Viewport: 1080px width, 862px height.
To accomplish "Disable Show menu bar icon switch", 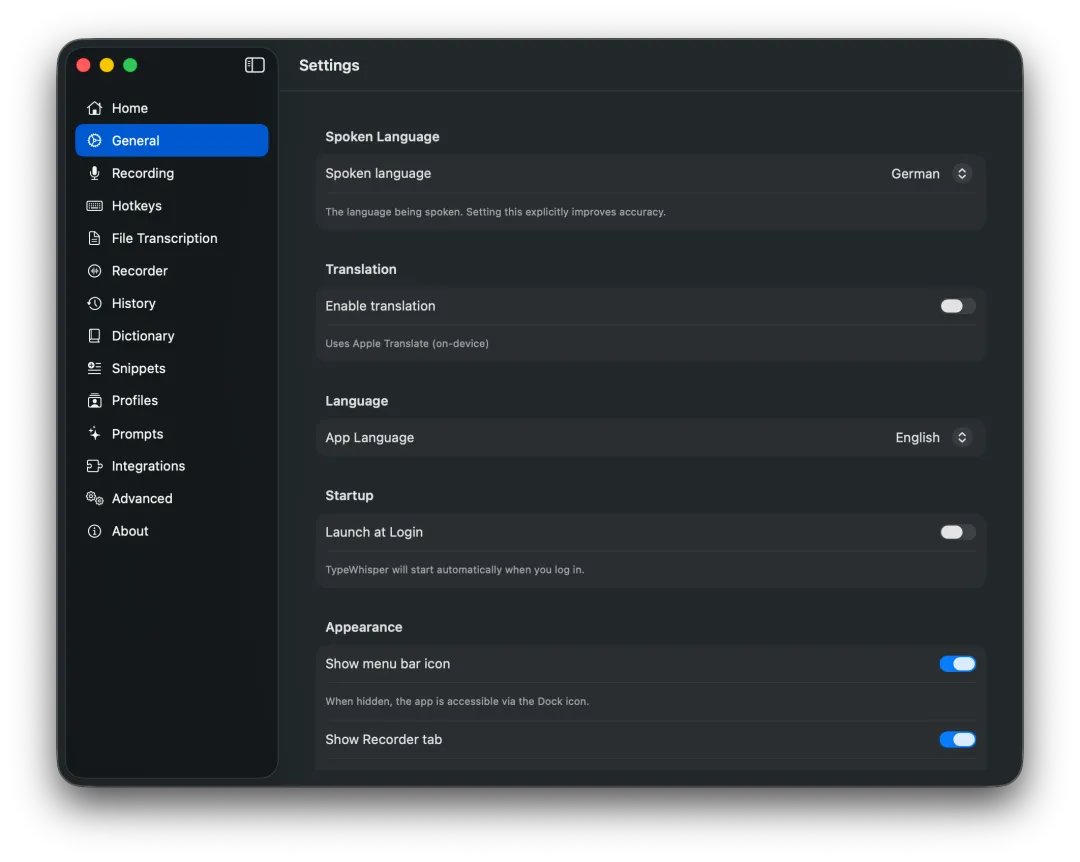I will coord(957,664).
